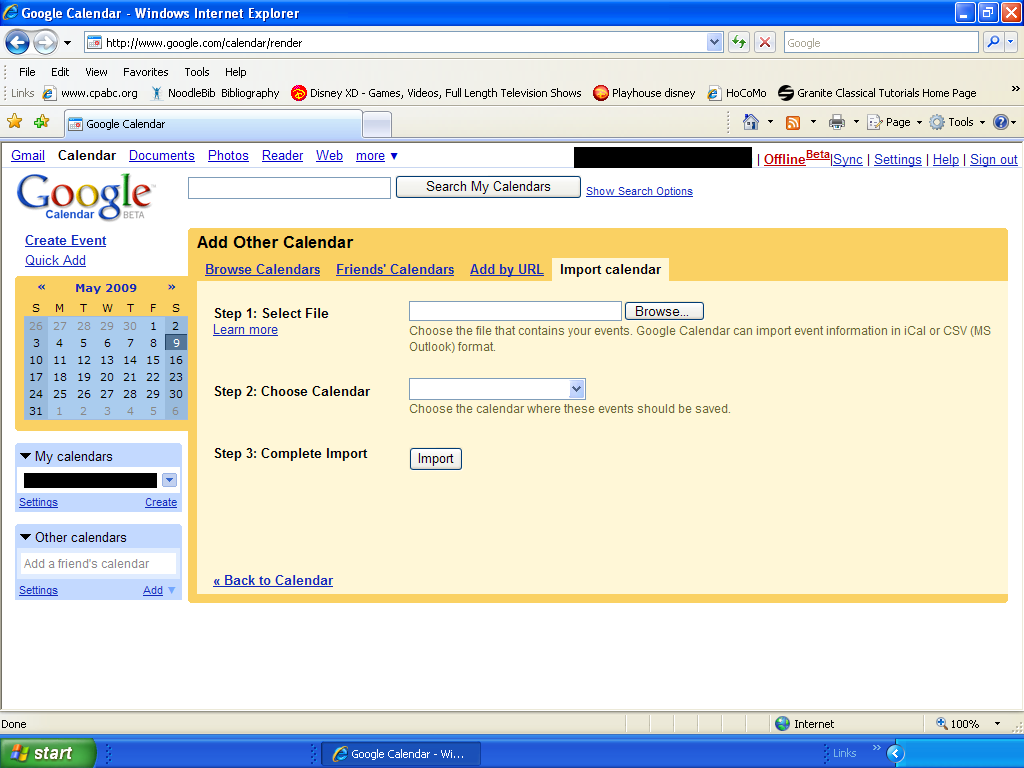This screenshot has height=768, width=1024.
Task: Expand the Google 'more' dropdown
Action: [376, 155]
